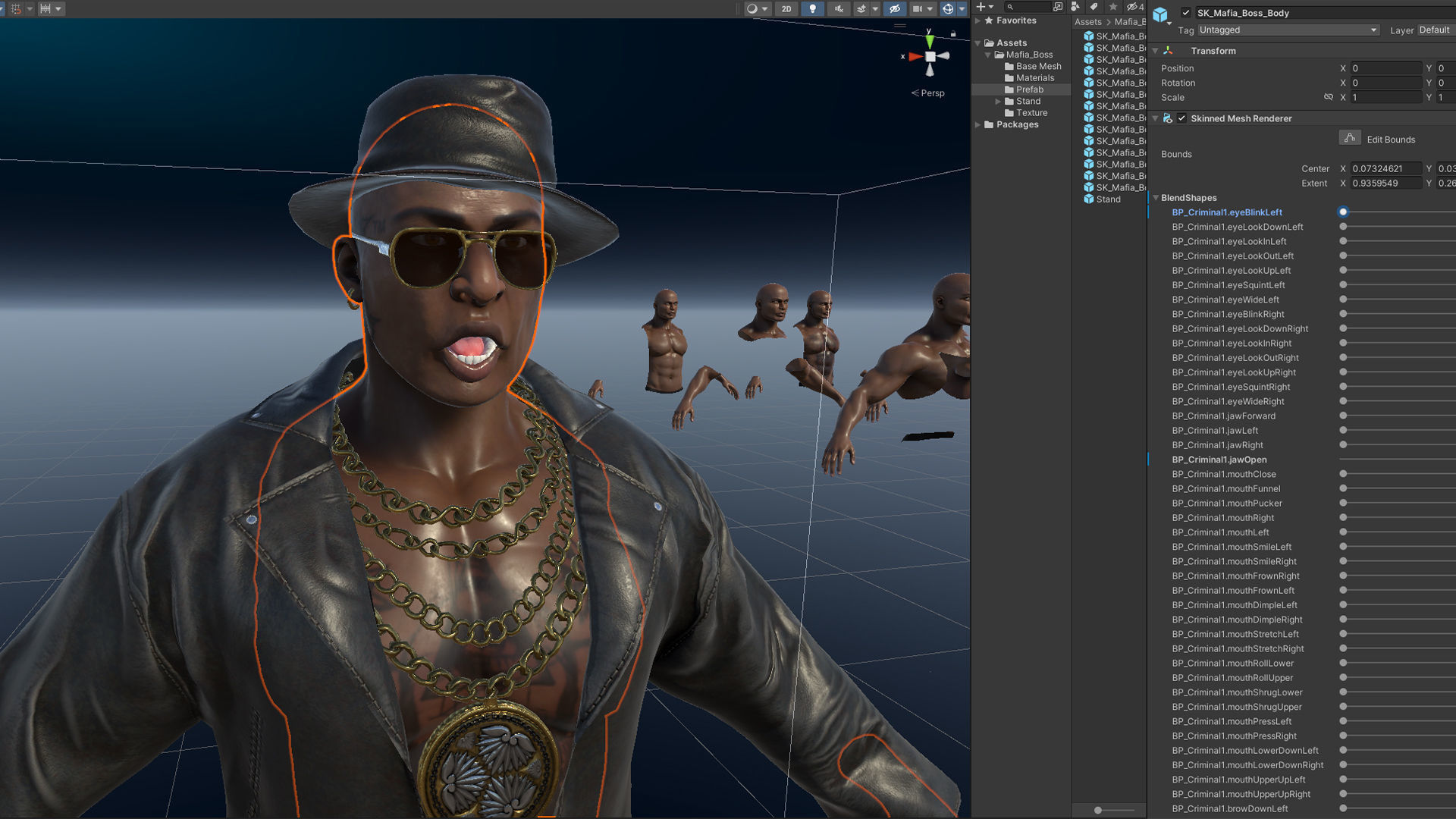Click the draw mode shading sphere icon
Screen dimensions: 1456x819
(752, 9)
